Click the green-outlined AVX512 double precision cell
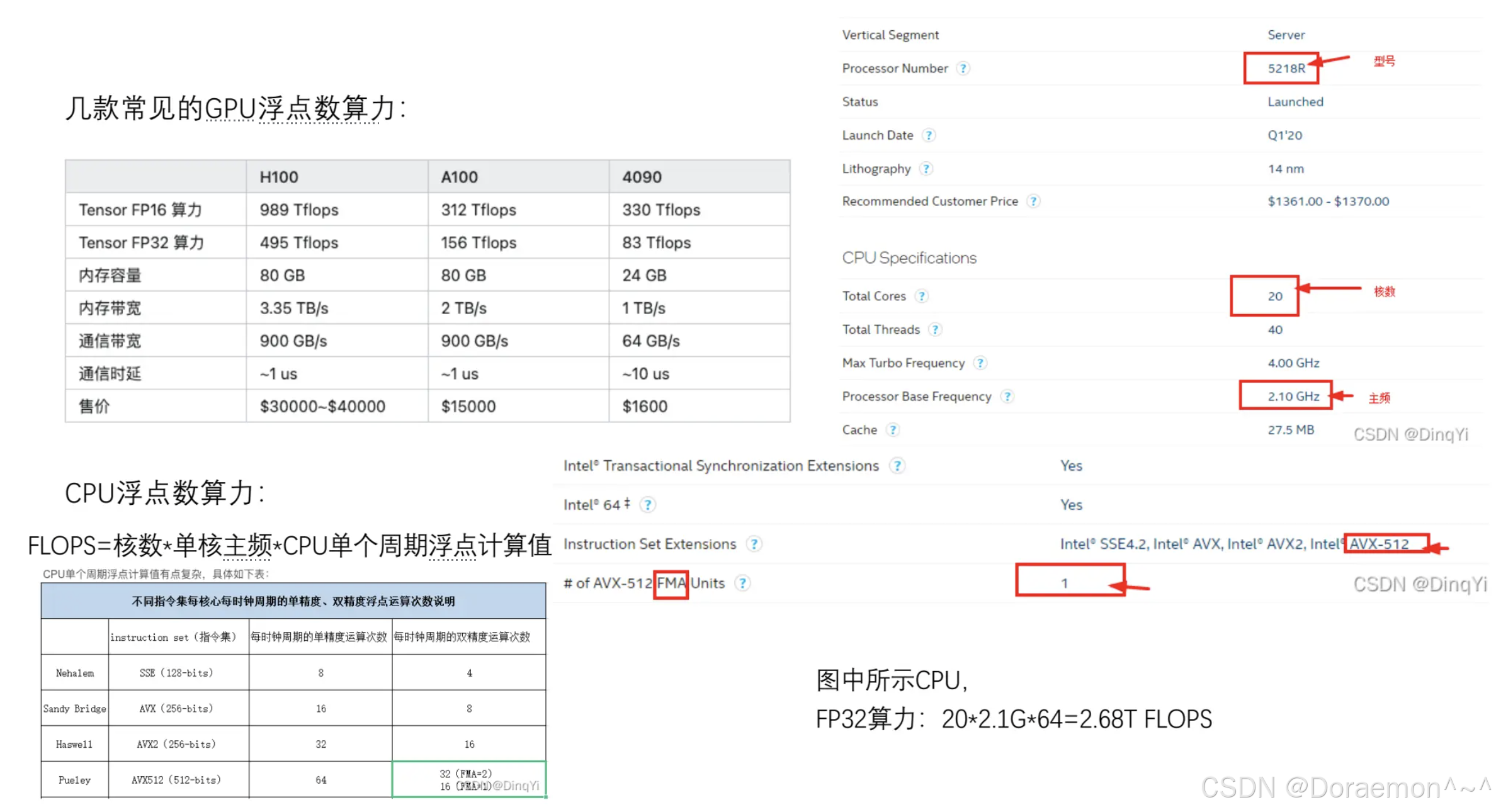This screenshot has height=812, width=1496. (468, 780)
